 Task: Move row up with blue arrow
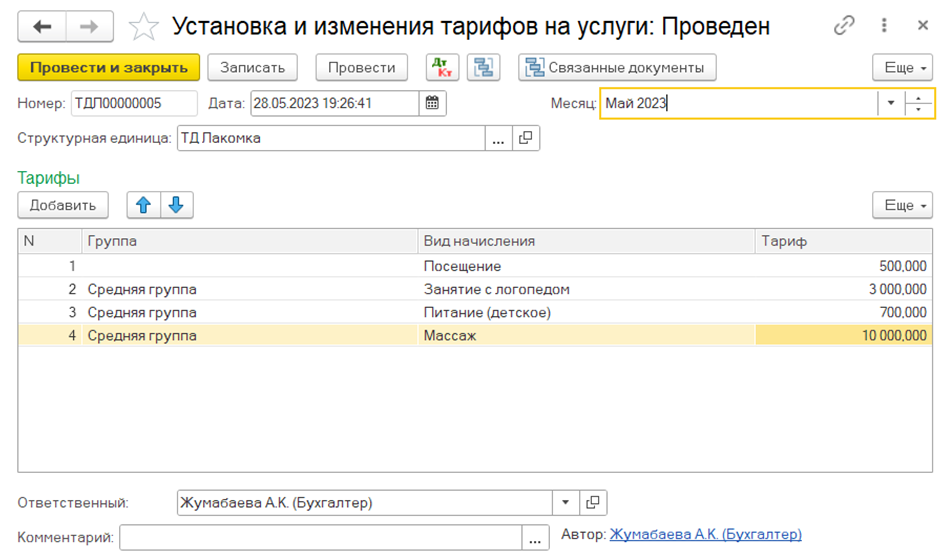point(143,205)
